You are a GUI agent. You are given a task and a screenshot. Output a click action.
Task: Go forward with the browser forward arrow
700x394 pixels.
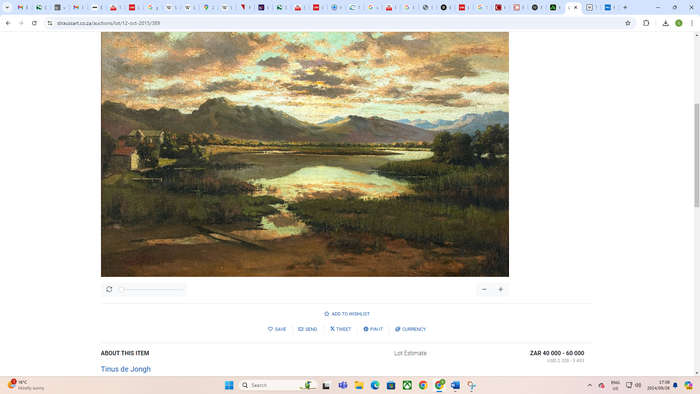(x=21, y=23)
